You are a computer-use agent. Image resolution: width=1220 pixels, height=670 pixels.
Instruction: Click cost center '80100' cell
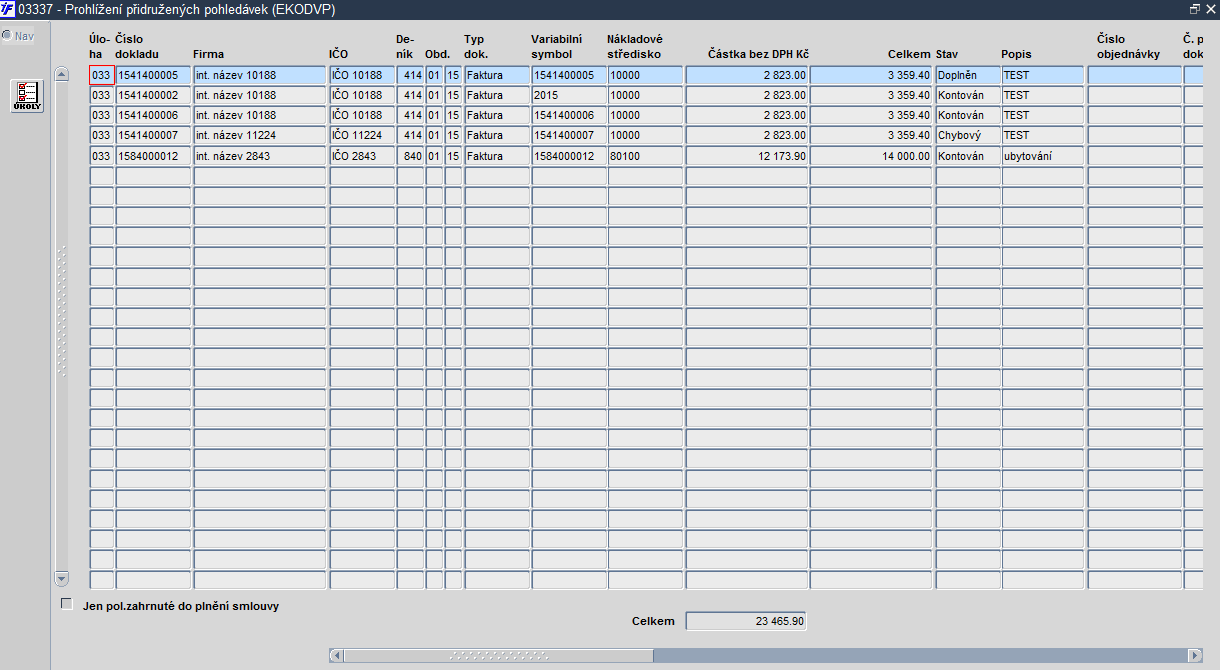pos(645,156)
